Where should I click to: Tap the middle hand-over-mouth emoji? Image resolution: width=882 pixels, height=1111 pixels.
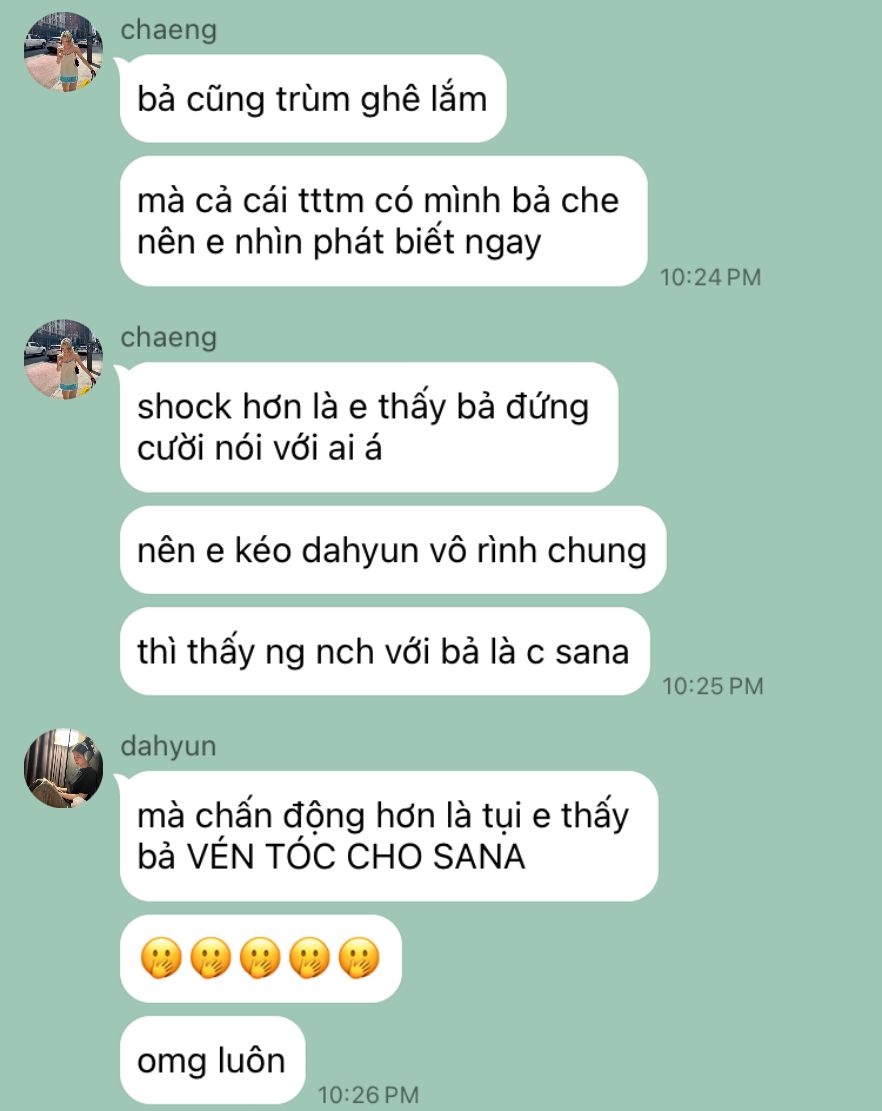click(260, 958)
